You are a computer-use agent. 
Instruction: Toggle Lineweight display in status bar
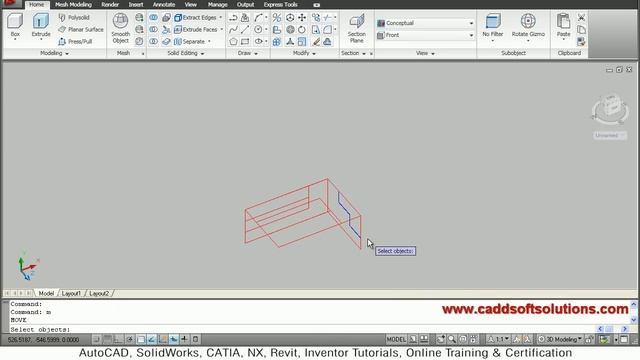tap(184, 339)
